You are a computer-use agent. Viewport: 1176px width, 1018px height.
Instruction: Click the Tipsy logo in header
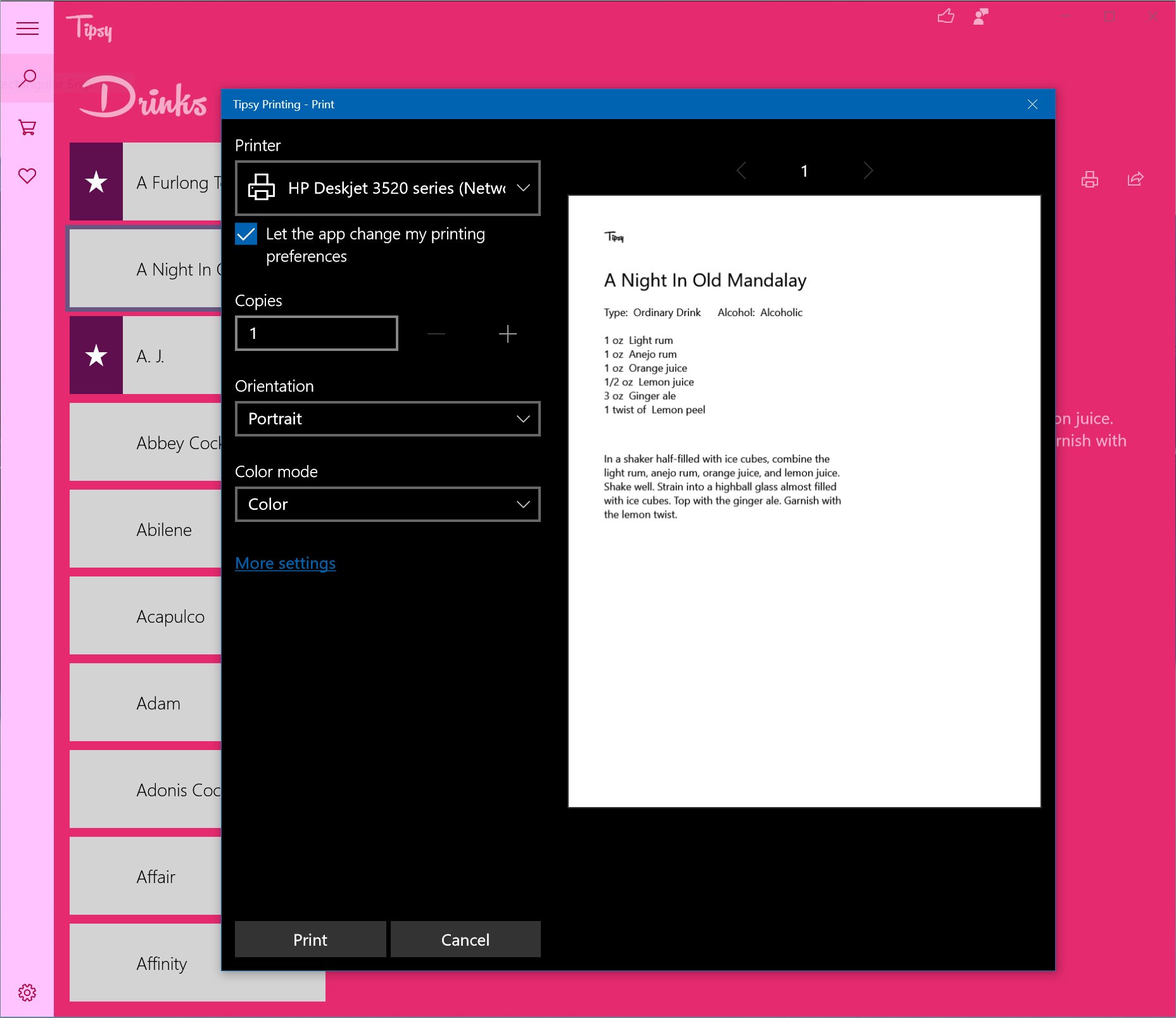pos(89,29)
